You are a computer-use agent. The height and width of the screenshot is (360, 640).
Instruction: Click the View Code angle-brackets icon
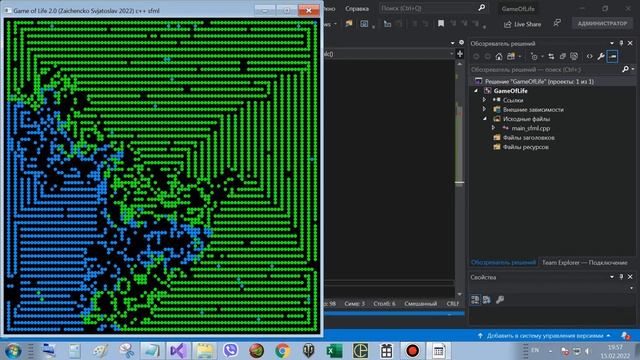point(589,57)
